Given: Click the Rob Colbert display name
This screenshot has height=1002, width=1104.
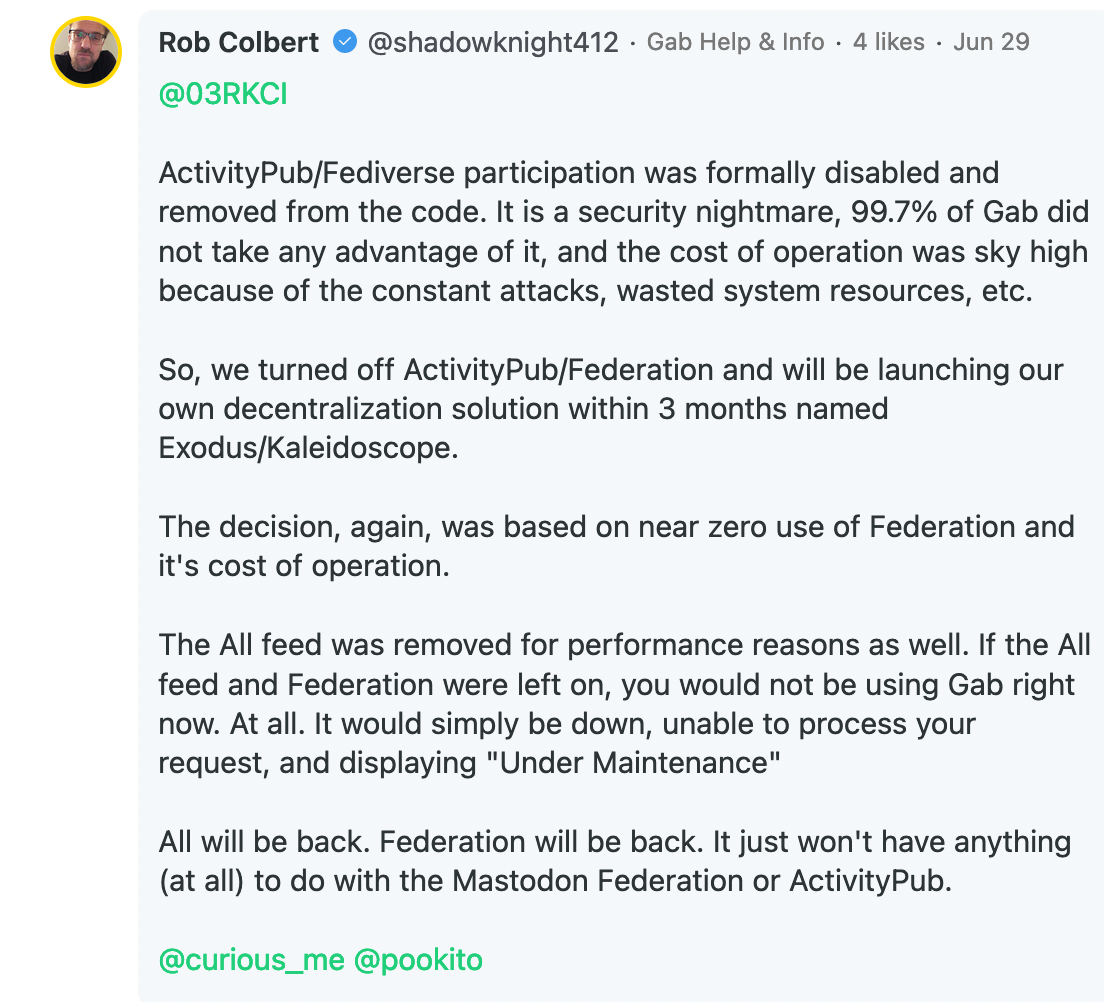Looking at the screenshot, I should pos(239,42).
